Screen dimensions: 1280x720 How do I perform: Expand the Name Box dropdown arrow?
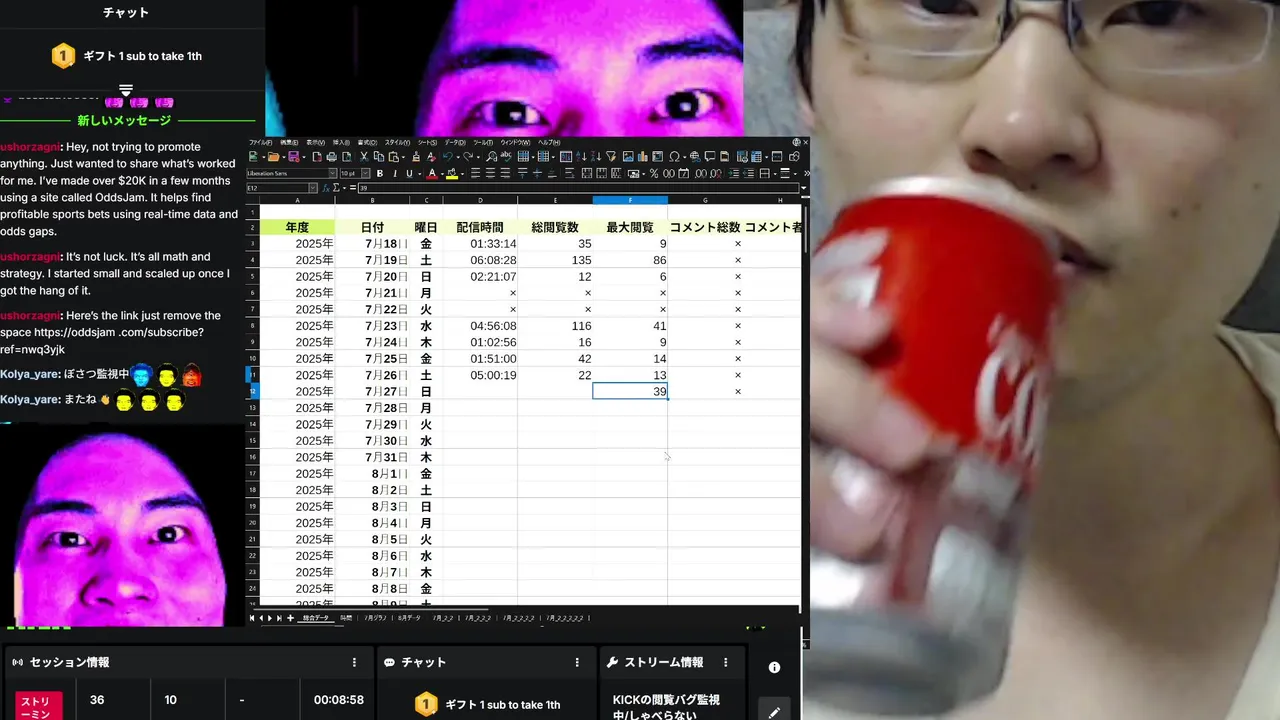coord(312,188)
